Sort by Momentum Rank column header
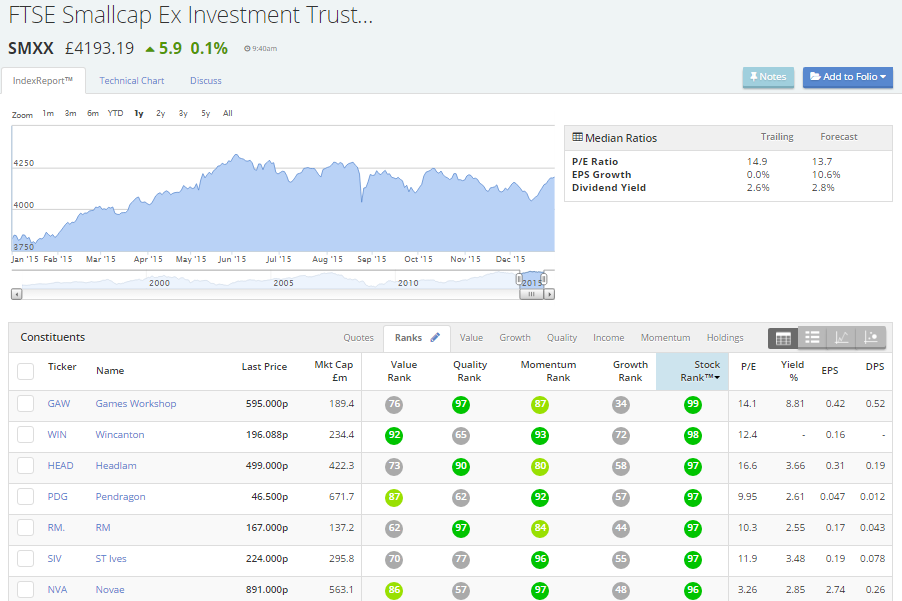Viewport: 902px width, 601px height. click(548, 371)
